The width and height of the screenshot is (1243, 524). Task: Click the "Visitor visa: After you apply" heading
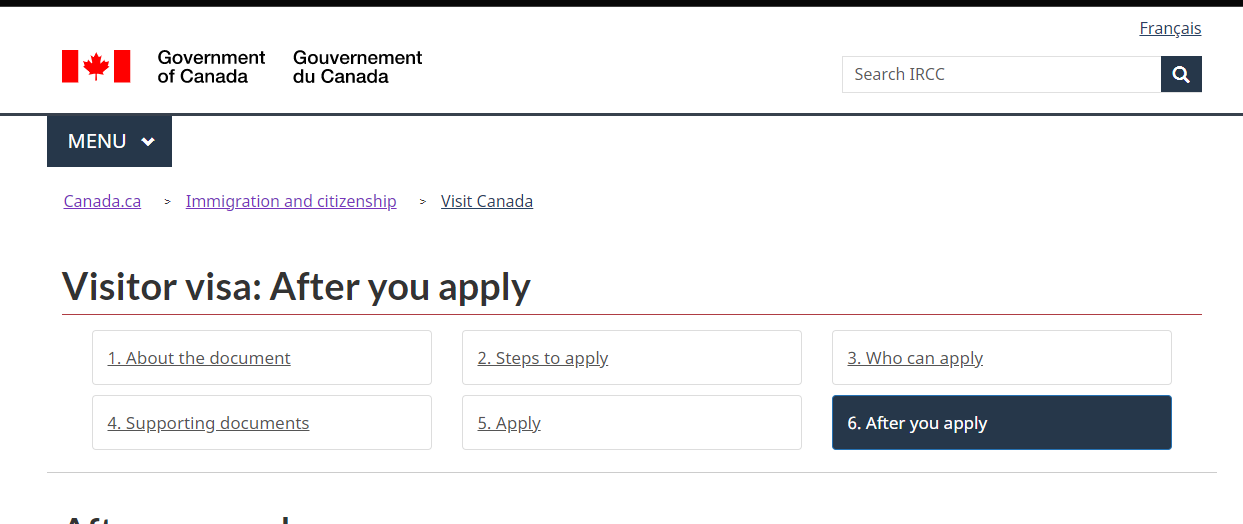296,287
